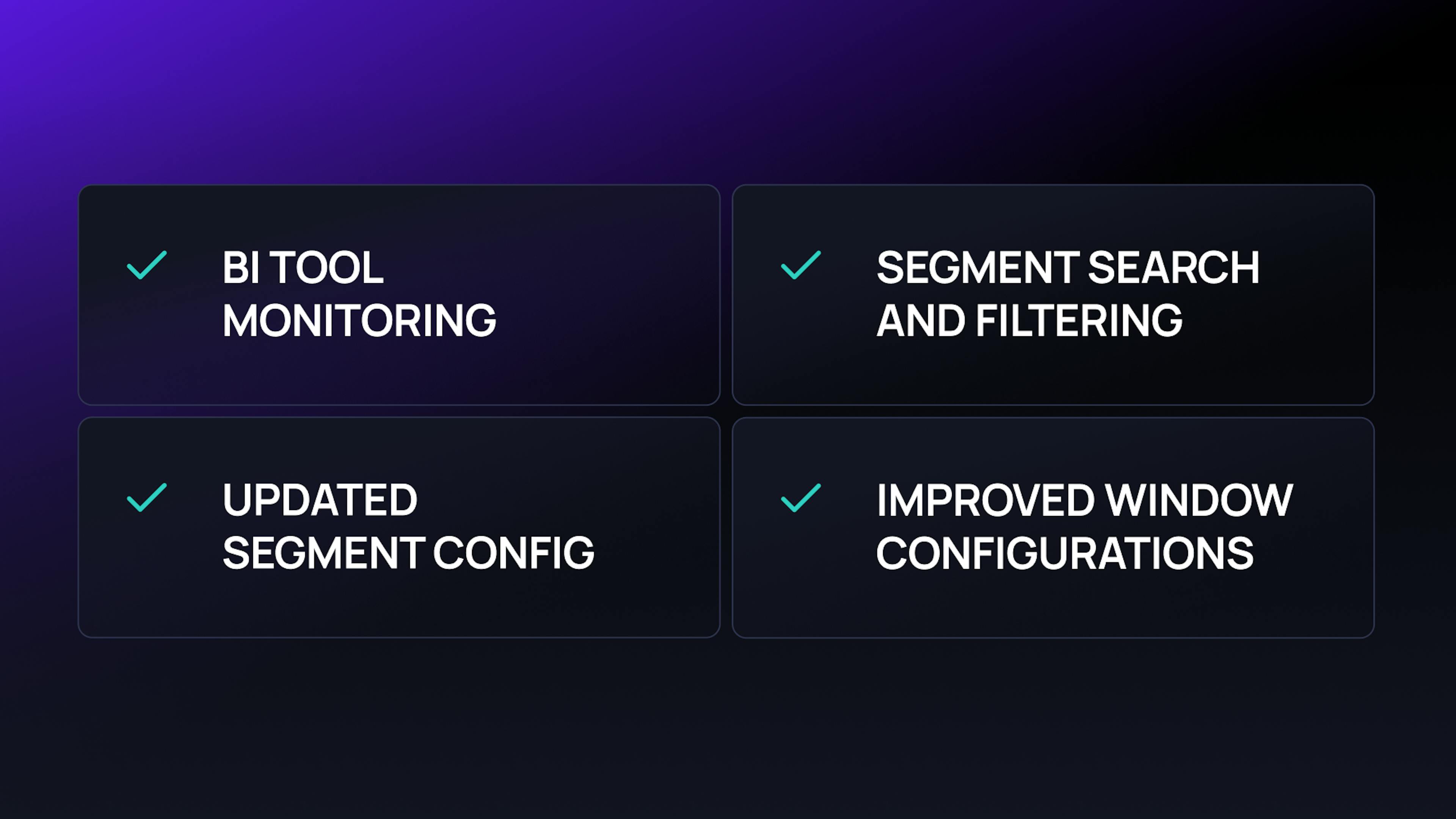Click the word UPDATED
The width and height of the screenshot is (1456, 819).
point(320,500)
